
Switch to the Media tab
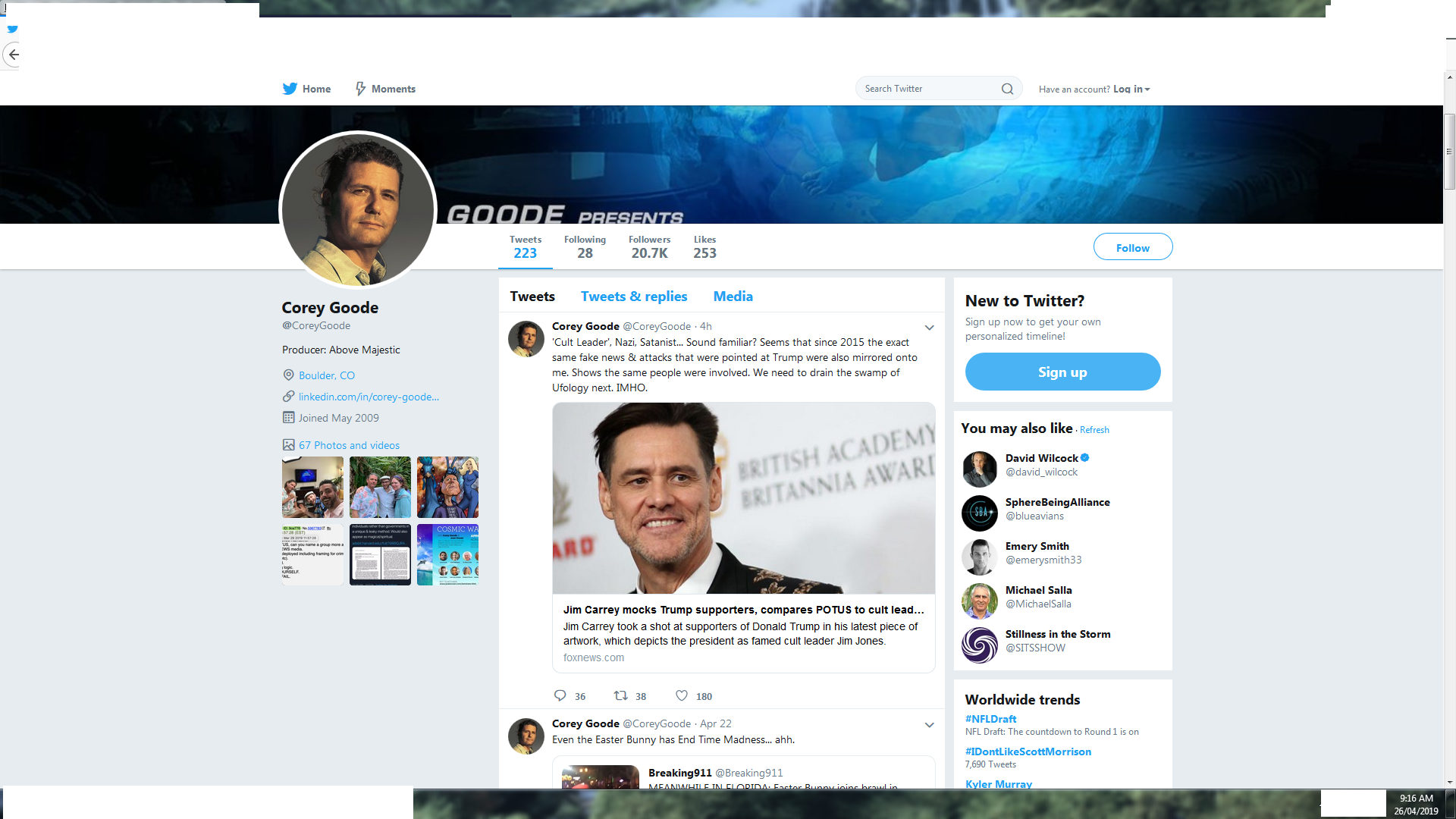click(x=733, y=297)
